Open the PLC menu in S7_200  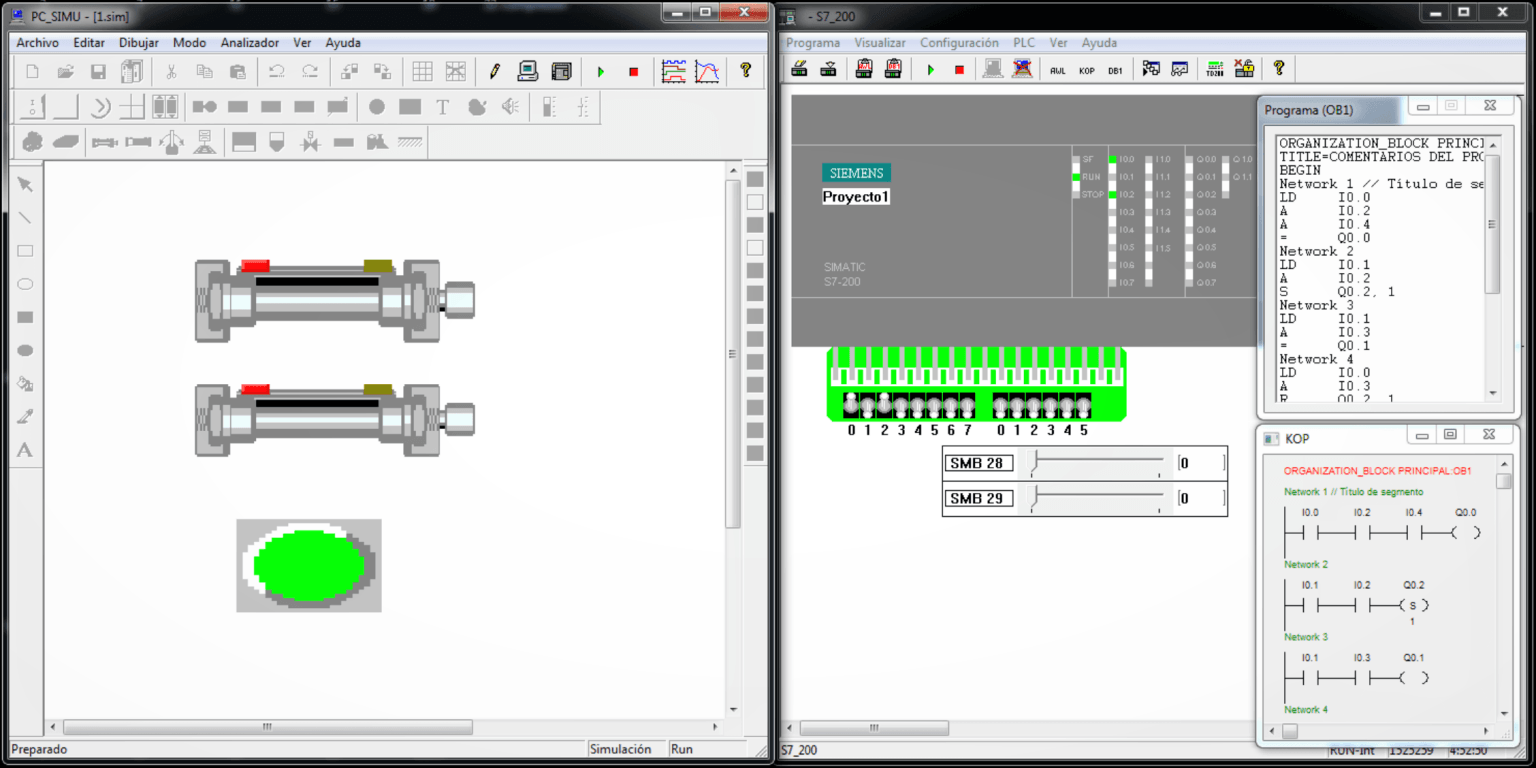click(x=1024, y=43)
